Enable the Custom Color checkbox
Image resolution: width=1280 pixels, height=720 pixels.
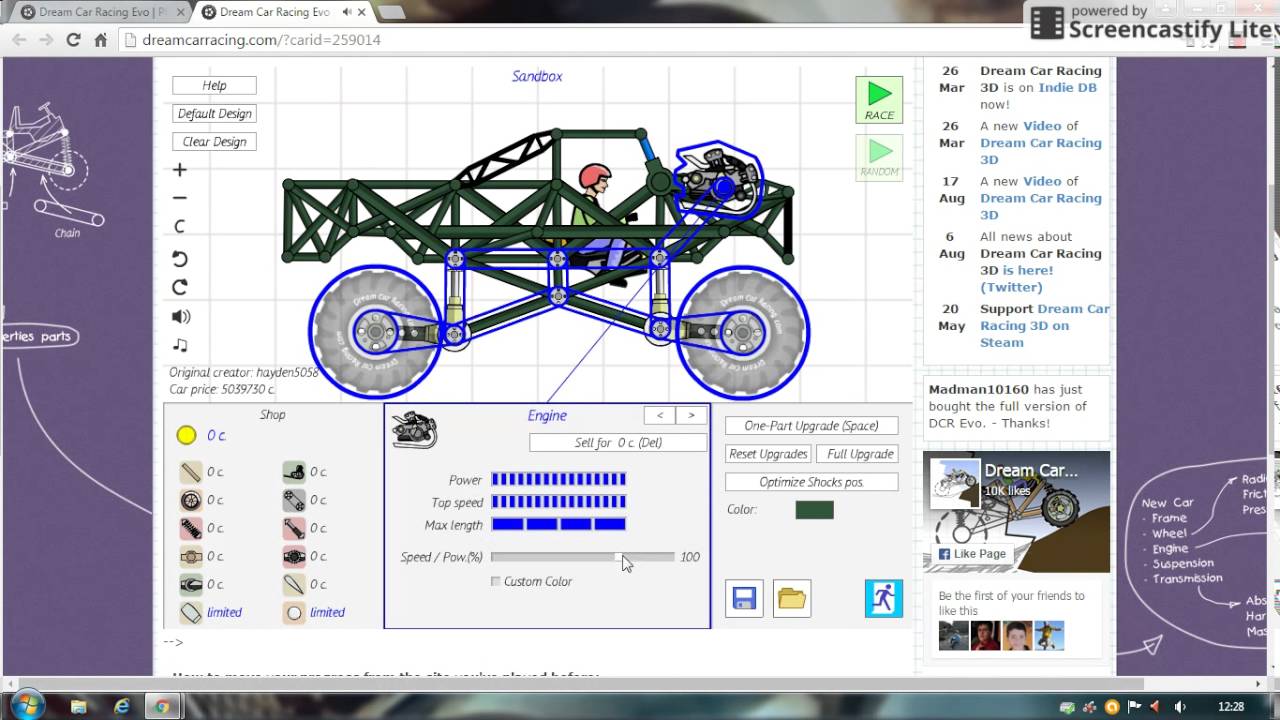click(x=496, y=581)
